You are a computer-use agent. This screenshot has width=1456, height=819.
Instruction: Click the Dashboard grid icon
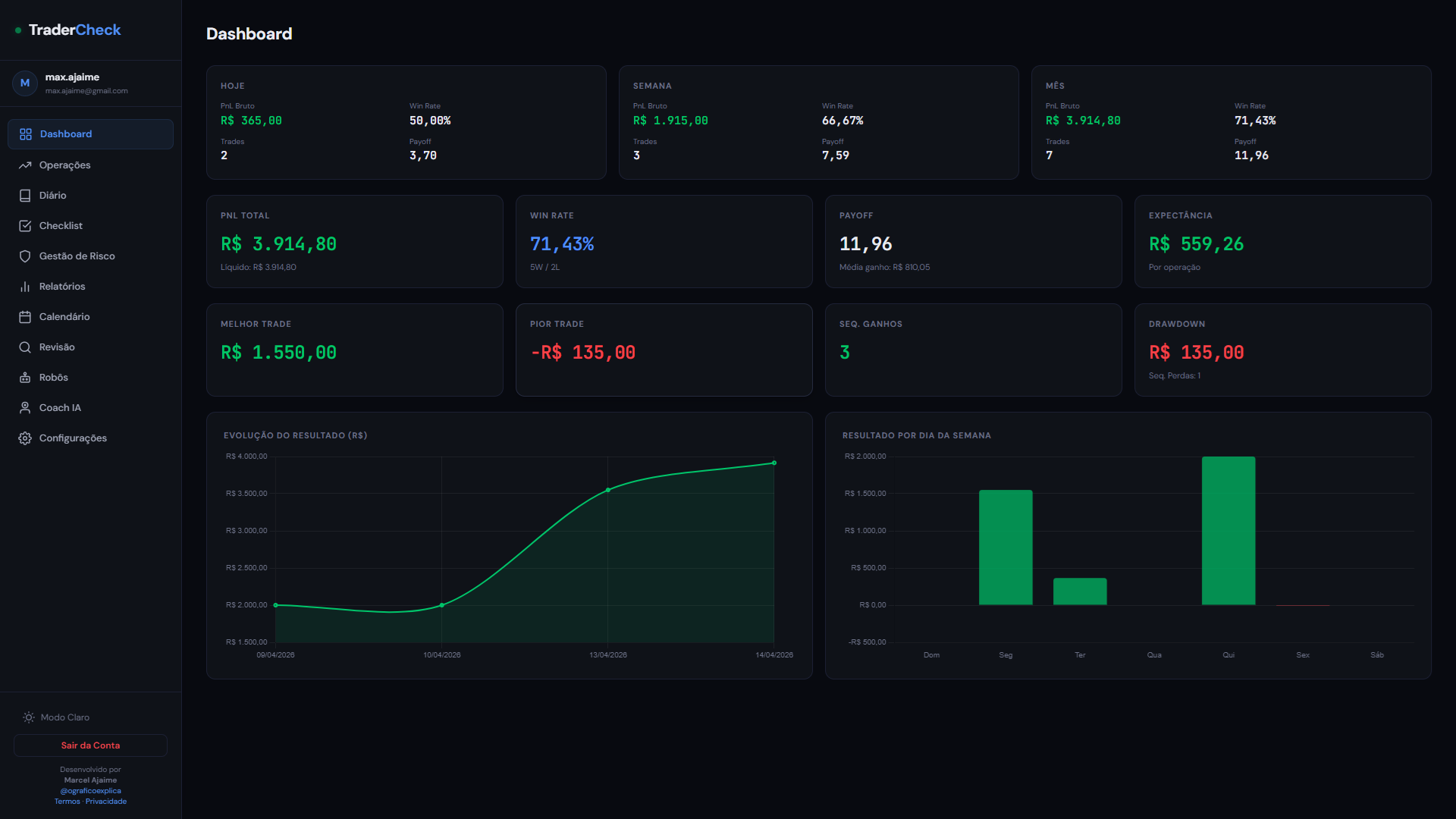coord(25,133)
